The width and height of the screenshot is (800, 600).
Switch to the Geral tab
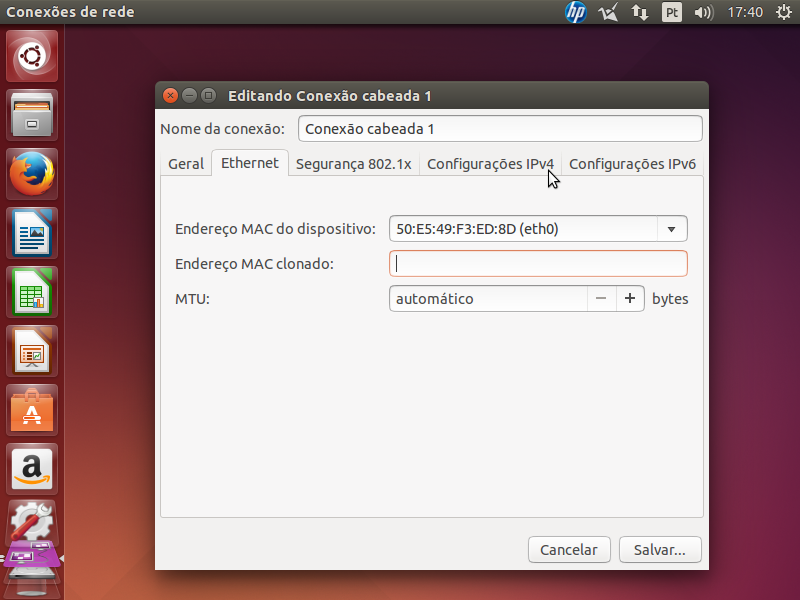click(x=186, y=164)
